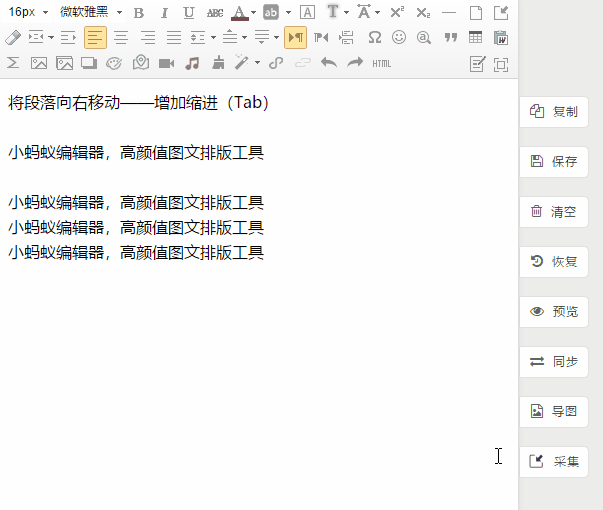This screenshot has height=510, width=603.
Task: Redo the last action
Action: coord(355,63)
